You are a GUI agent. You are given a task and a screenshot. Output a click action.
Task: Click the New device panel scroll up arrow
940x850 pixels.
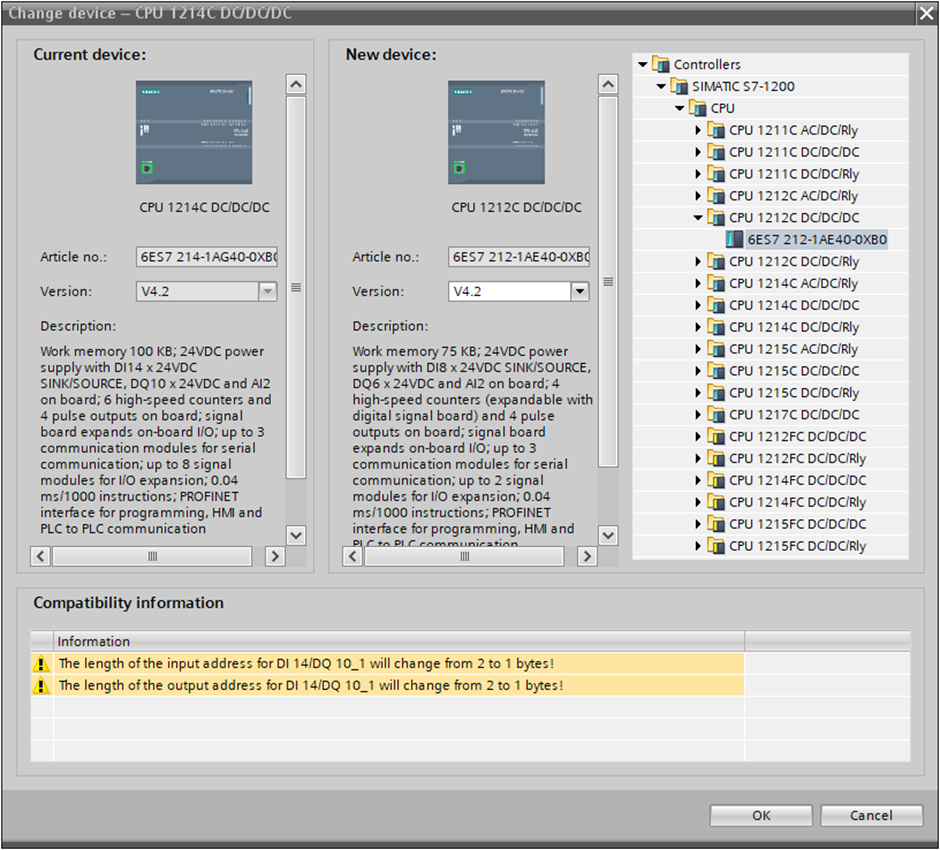point(608,85)
